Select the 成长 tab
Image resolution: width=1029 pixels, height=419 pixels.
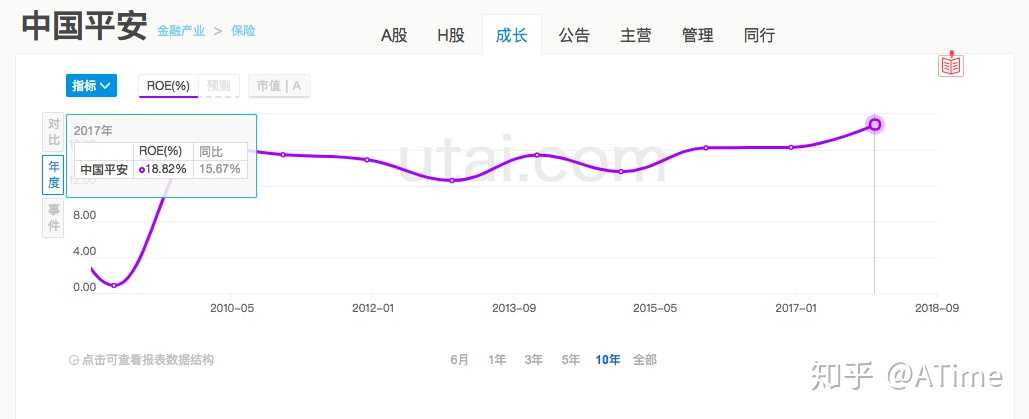[511, 35]
